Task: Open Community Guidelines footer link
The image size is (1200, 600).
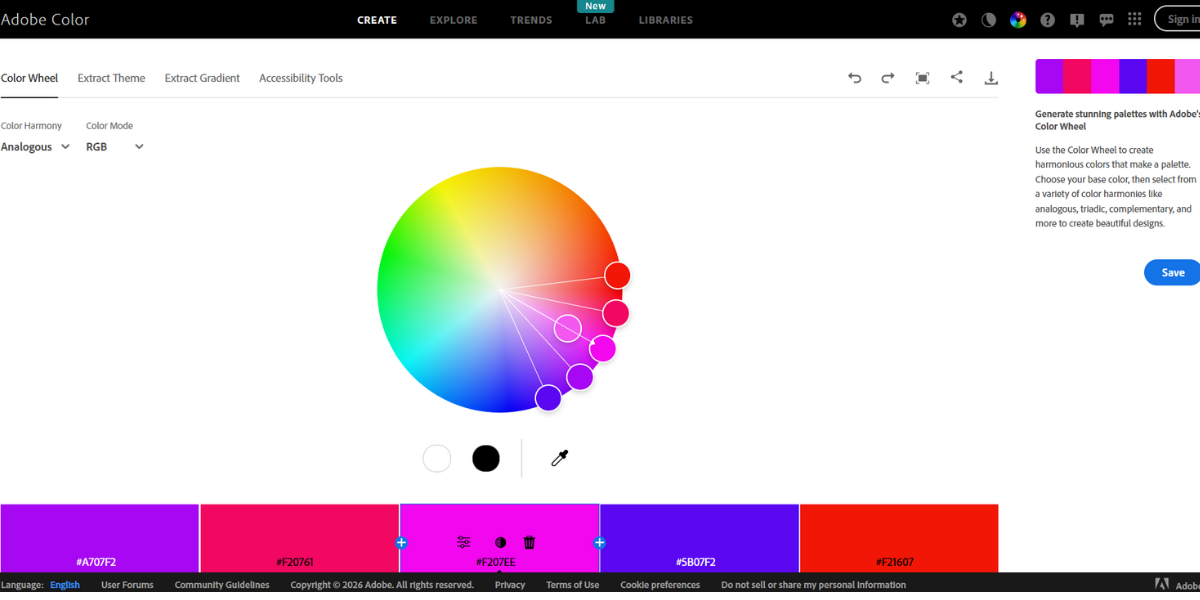Action: [x=222, y=585]
